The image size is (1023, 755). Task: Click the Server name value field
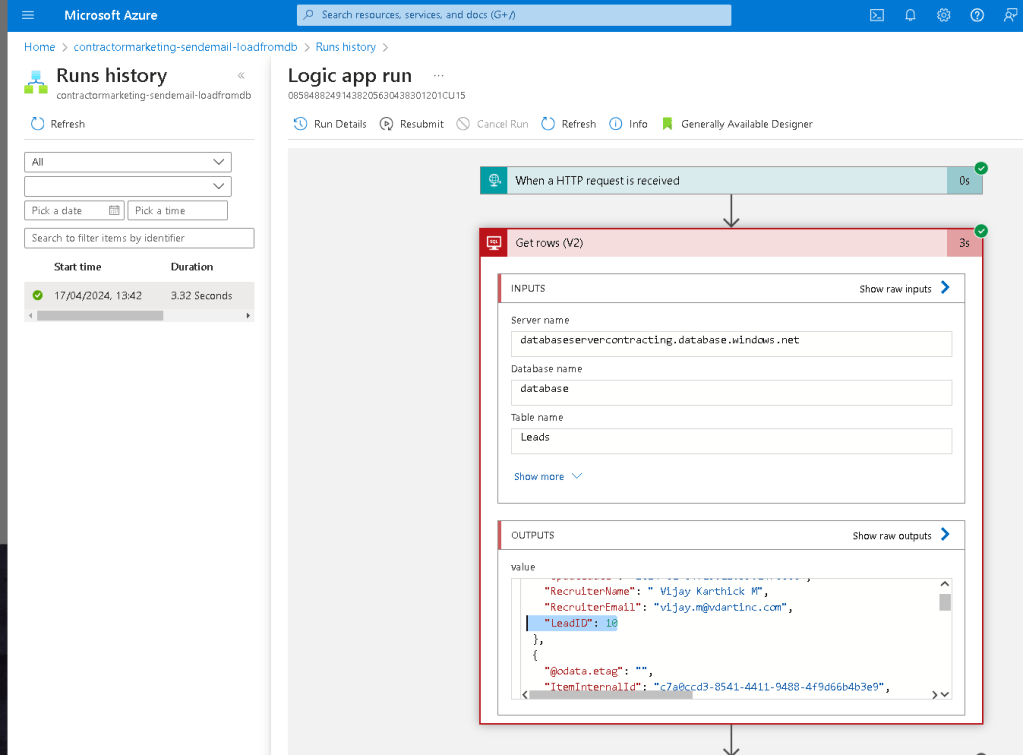click(731, 344)
